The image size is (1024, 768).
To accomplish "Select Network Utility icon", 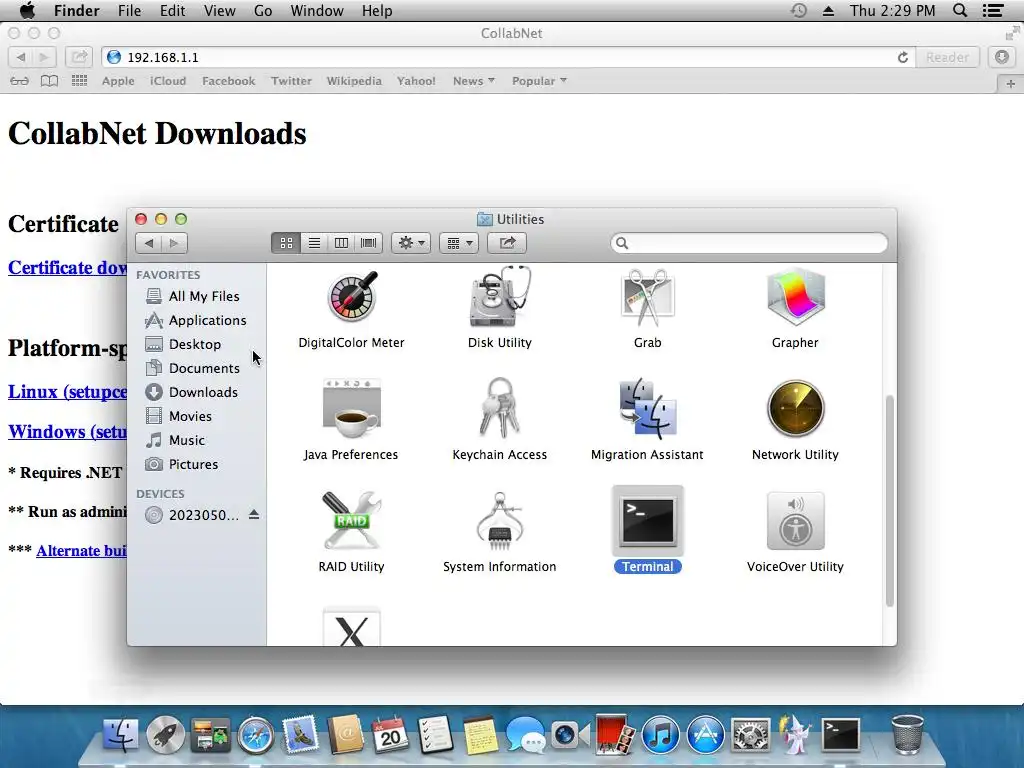I will click(x=795, y=408).
